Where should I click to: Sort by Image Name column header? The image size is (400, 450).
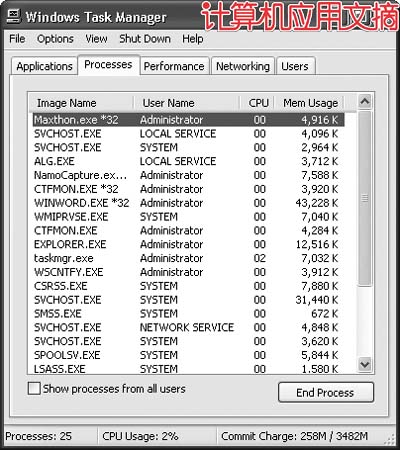click(x=82, y=103)
